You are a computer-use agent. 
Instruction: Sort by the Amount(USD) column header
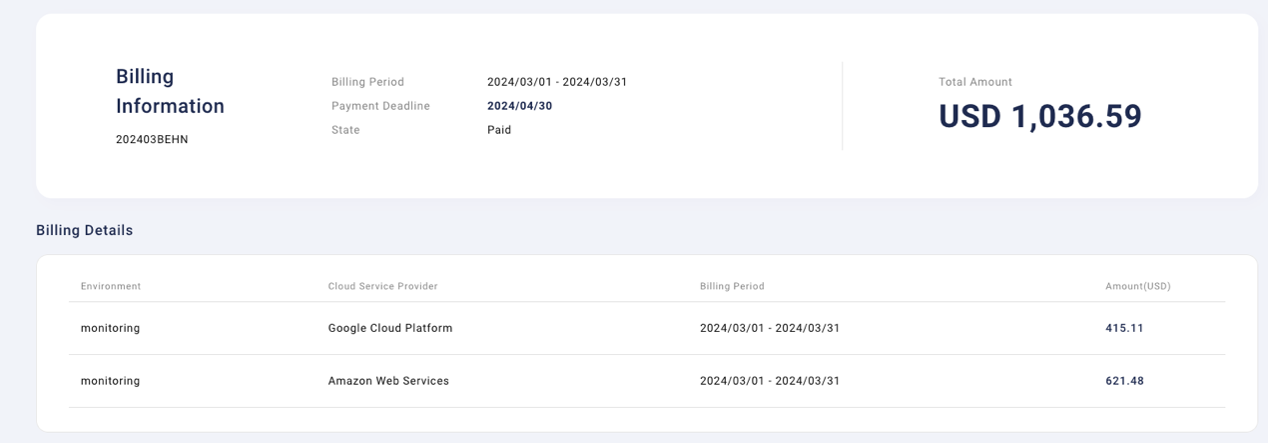(1138, 286)
